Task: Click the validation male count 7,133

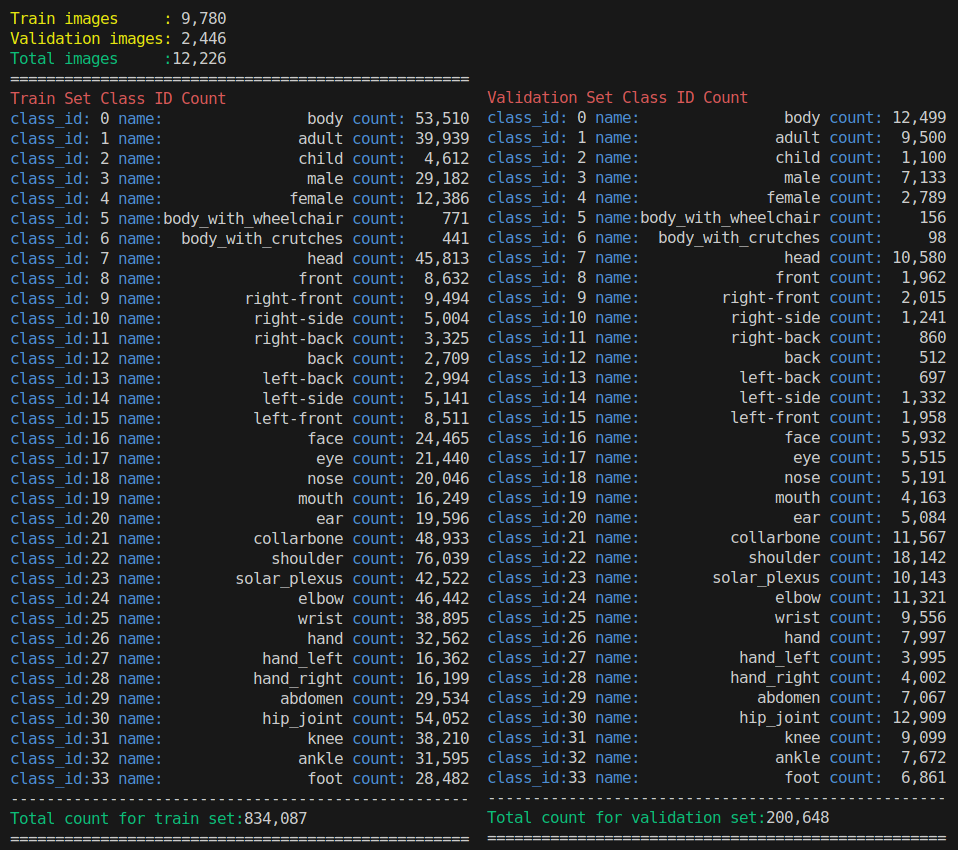Action: [x=924, y=178]
